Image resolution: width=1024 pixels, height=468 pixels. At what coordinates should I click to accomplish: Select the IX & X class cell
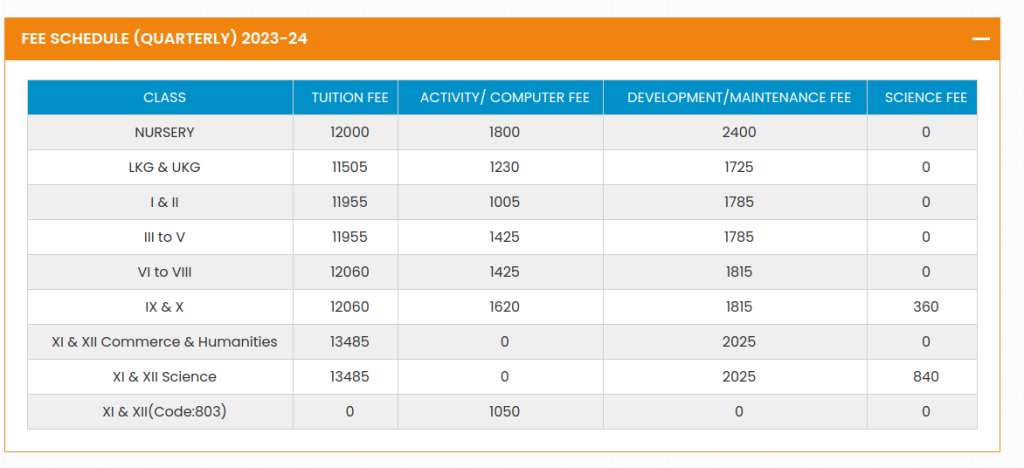(x=164, y=307)
